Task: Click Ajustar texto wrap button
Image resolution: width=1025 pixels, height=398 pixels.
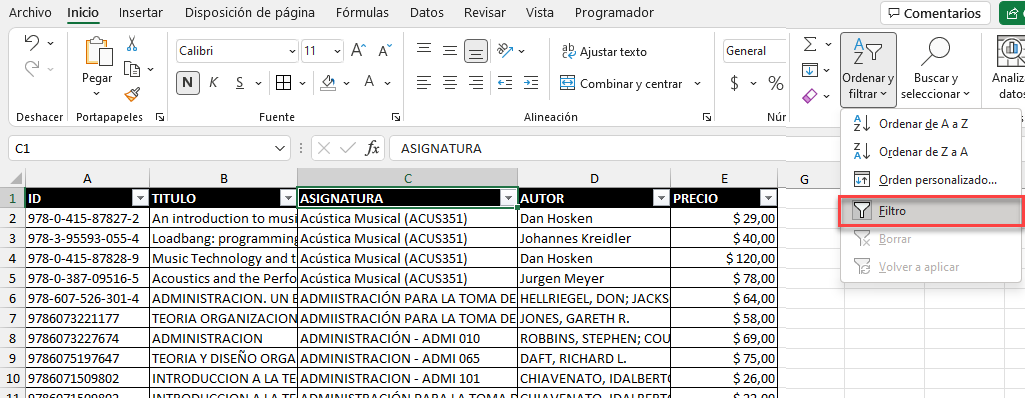Action: [x=604, y=52]
